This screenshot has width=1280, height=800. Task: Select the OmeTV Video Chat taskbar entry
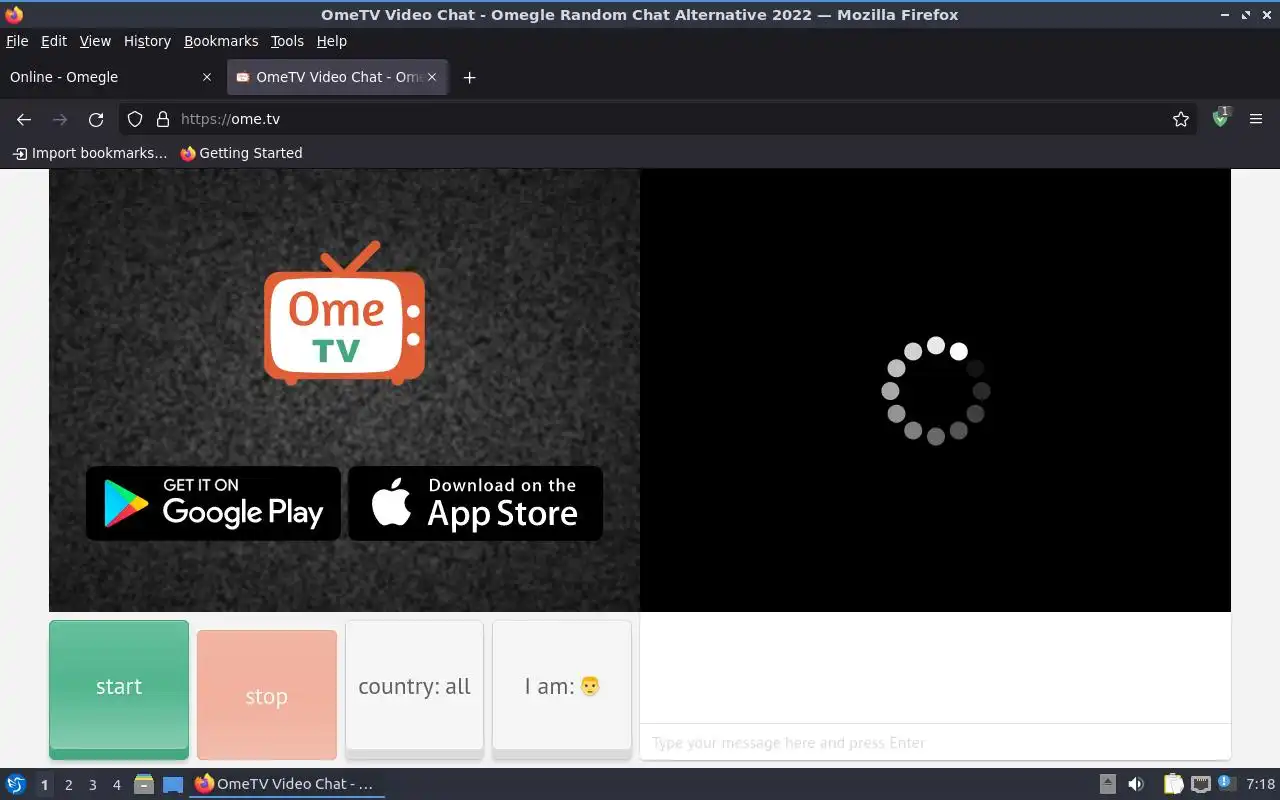pyautogui.click(x=287, y=784)
